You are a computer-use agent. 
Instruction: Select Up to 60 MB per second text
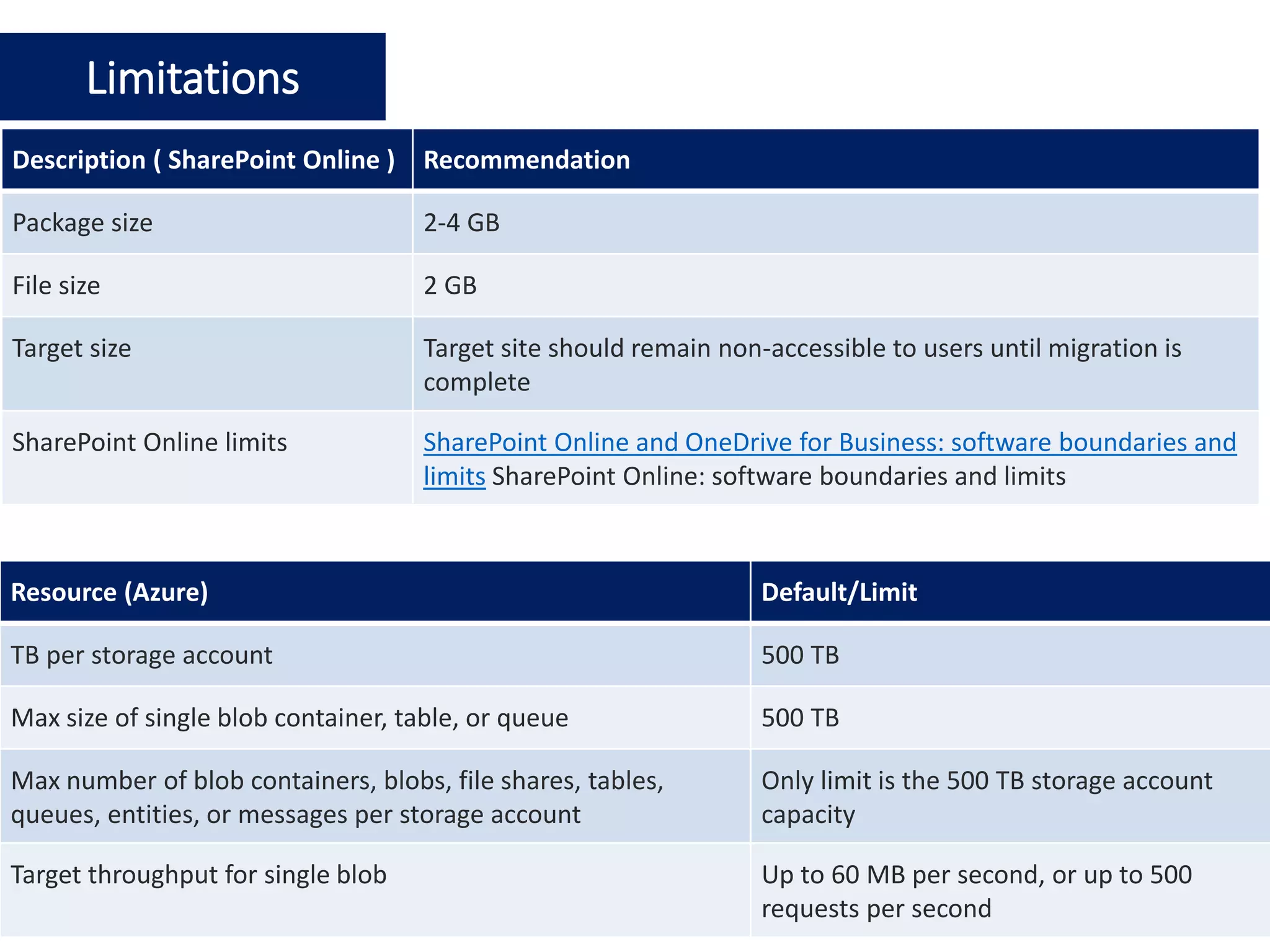point(977,891)
